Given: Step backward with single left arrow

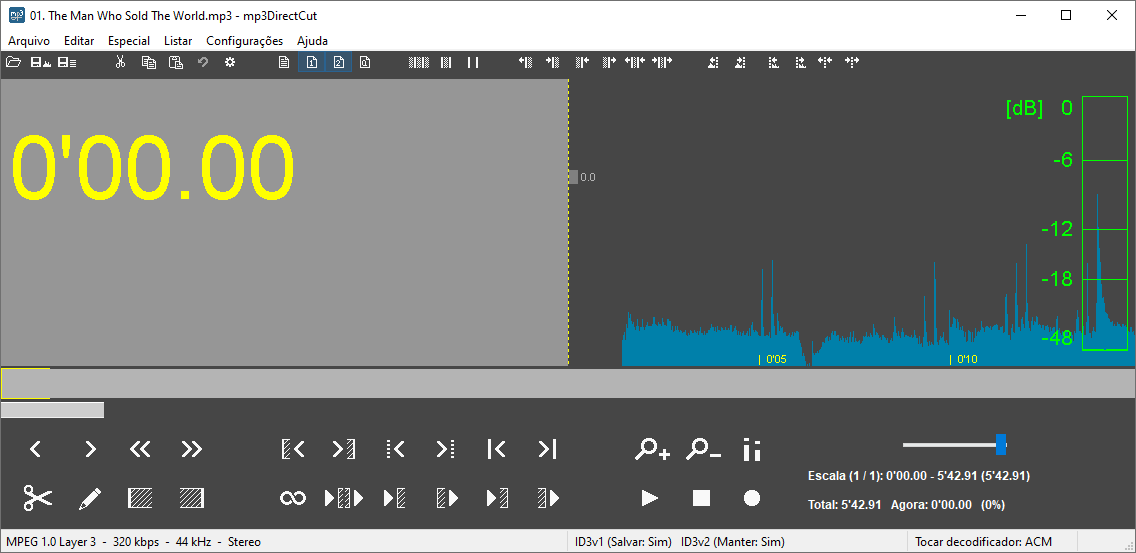Looking at the screenshot, I should (35, 449).
